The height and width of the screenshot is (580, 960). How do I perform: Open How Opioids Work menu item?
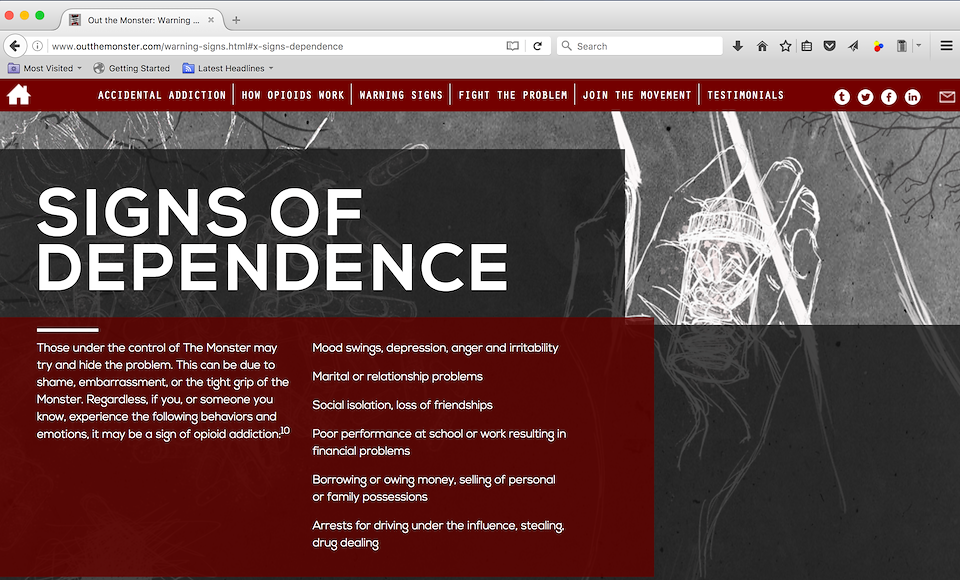click(x=293, y=95)
